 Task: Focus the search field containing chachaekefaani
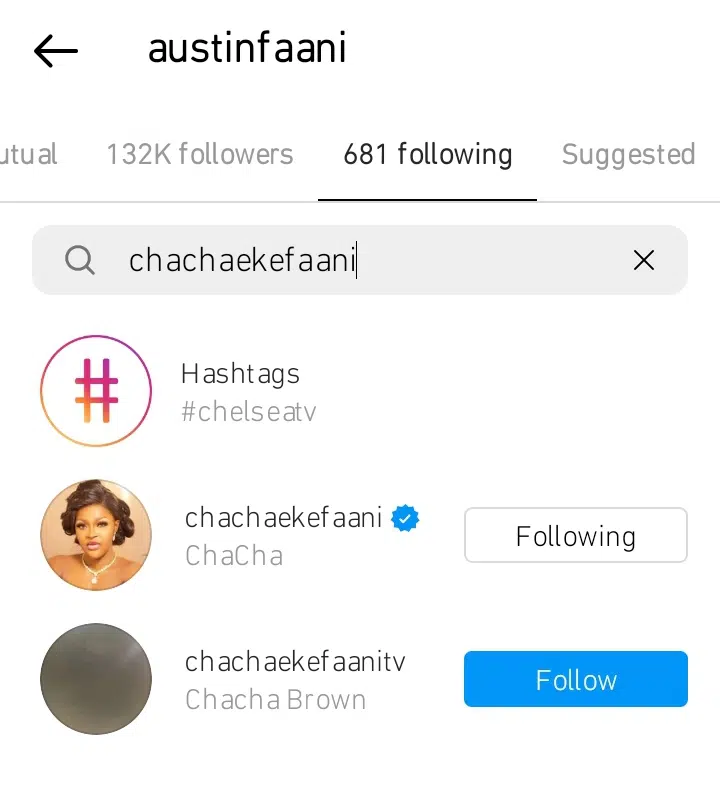[360, 260]
